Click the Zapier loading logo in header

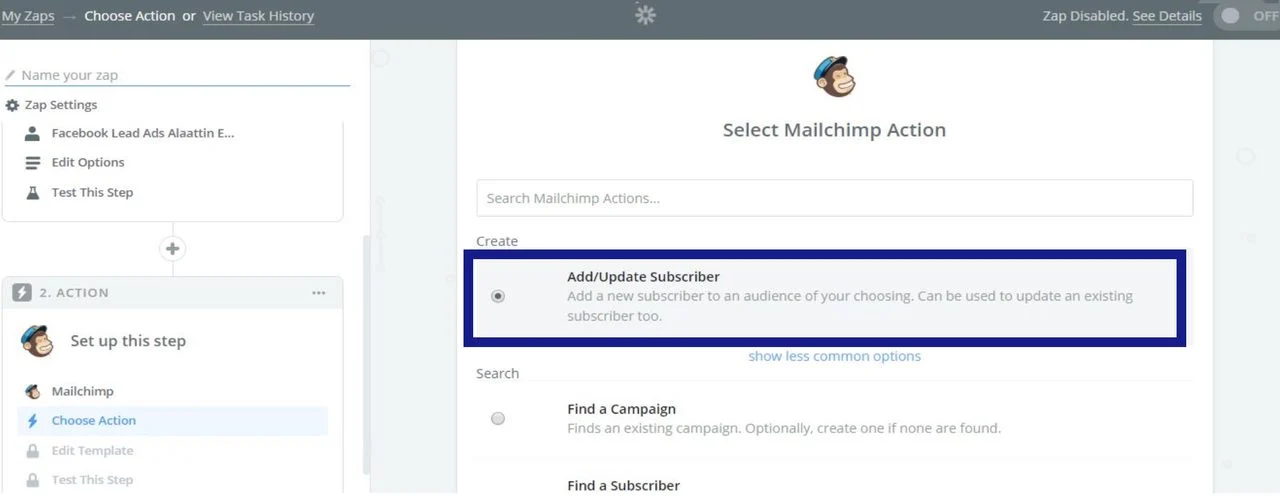(x=646, y=15)
